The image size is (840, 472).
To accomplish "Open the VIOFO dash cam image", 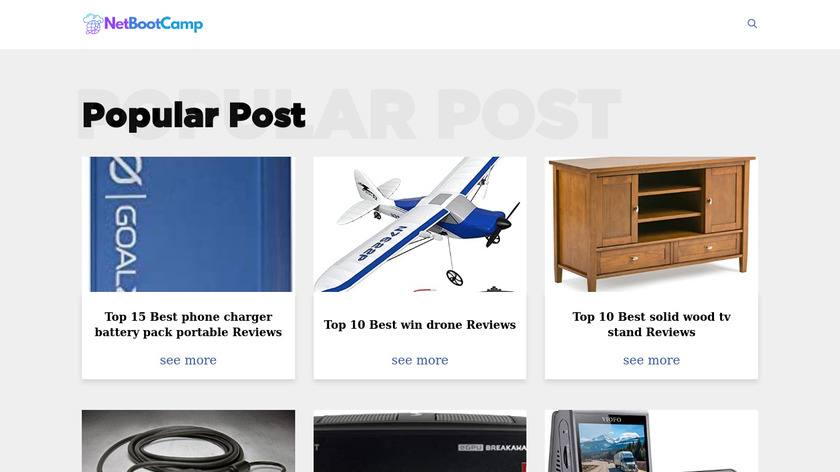I will click(x=651, y=441).
